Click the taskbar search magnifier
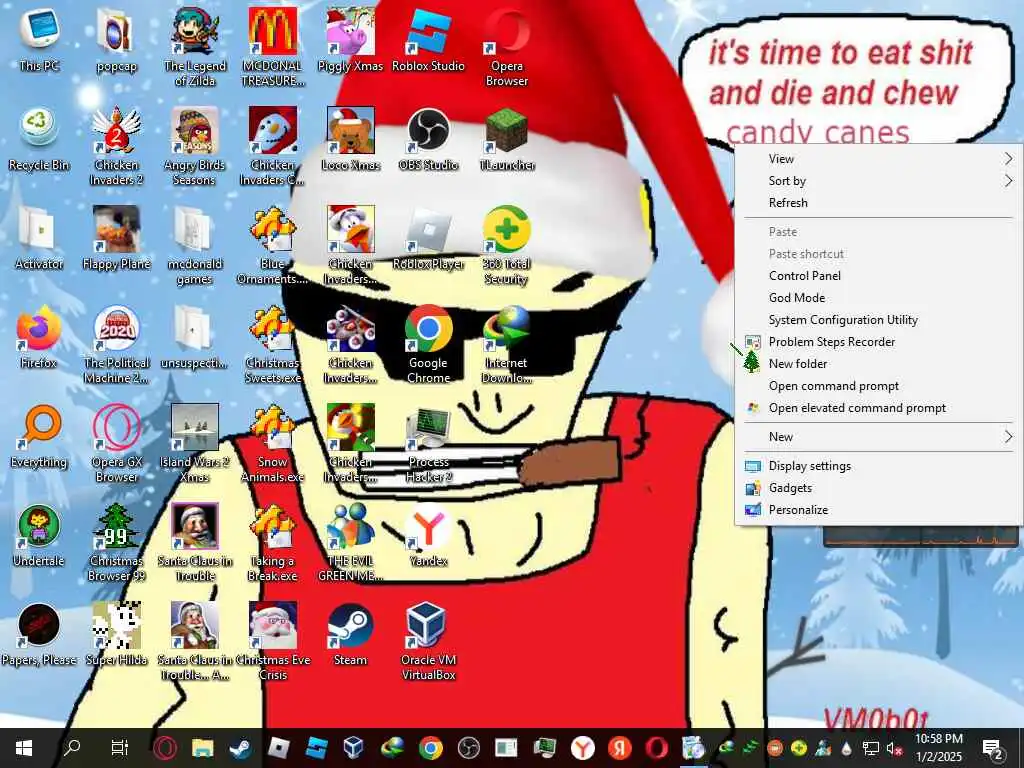Viewport: 1024px width, 768px height. click(72, 748)
